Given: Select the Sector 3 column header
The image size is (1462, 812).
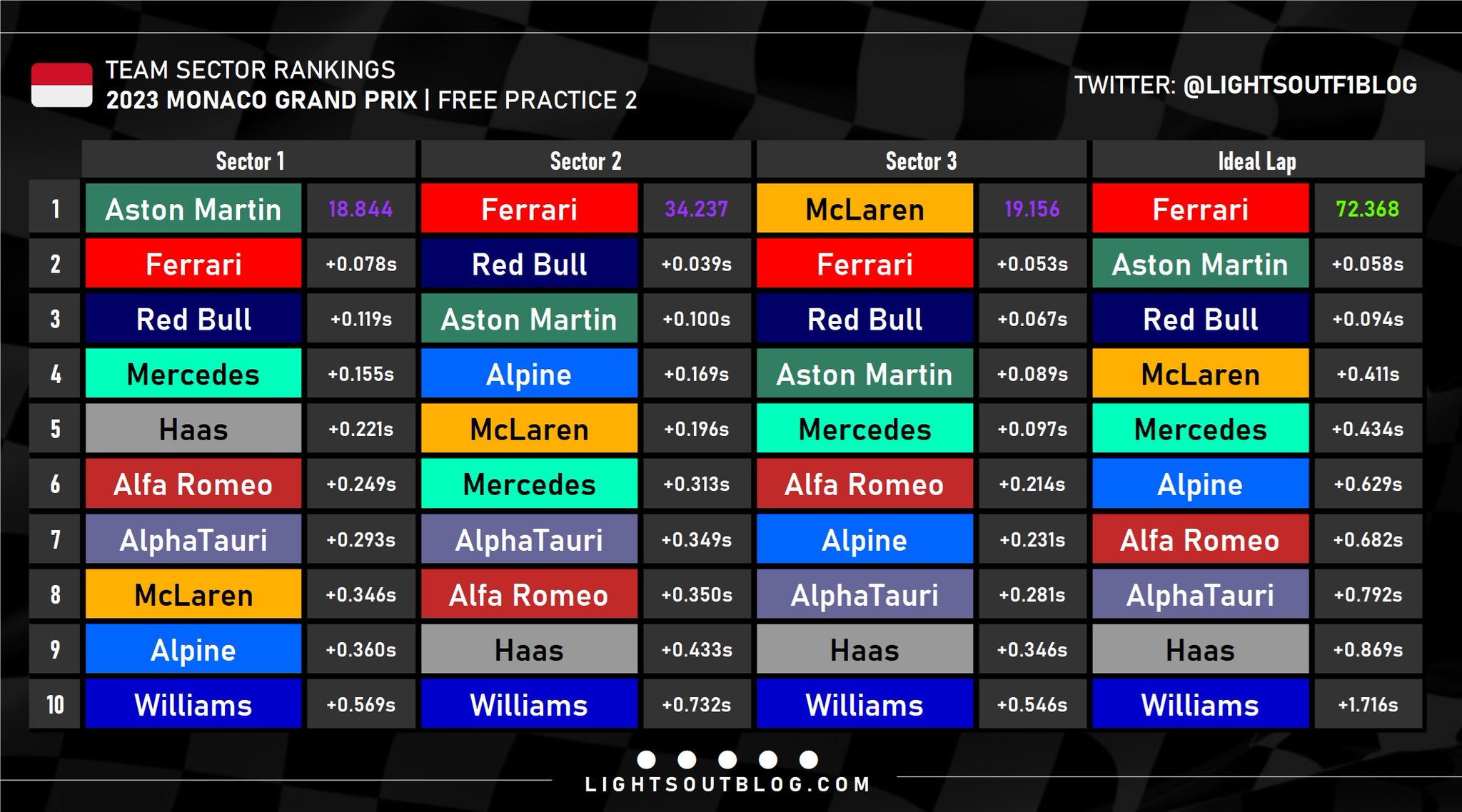Looking at the screenshot, I should (x=921, y=160).
